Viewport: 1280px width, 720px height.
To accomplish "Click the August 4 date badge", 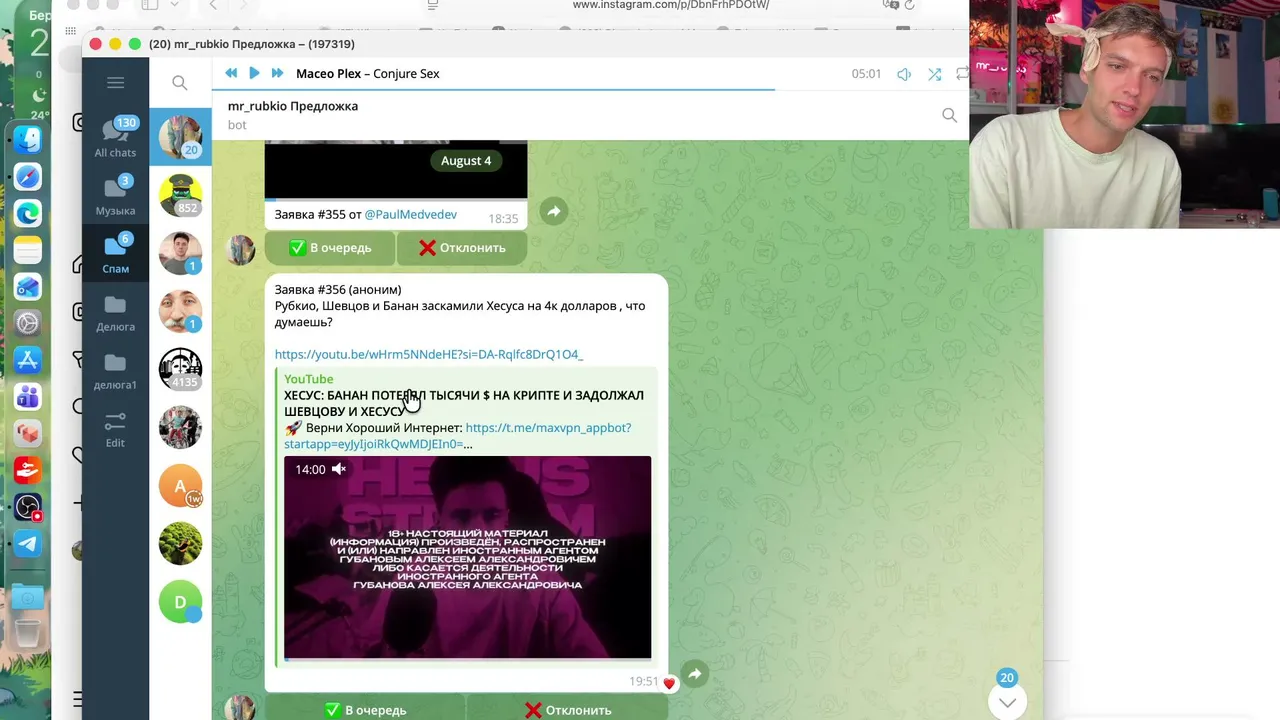I will (x=466, y=161).
